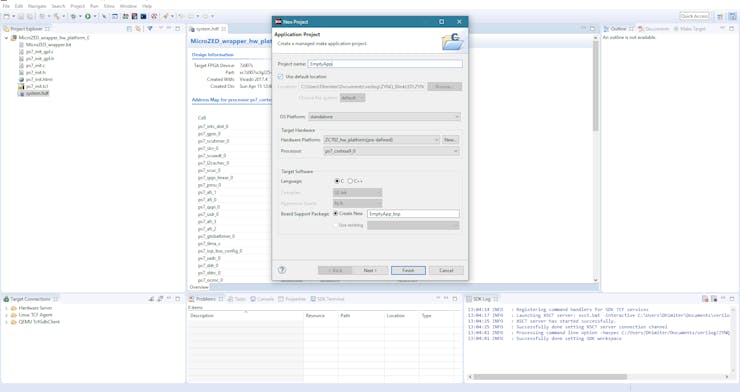740x392 pixels.
Task: Click the green Run toolbar icon
Action: pyautogui.click(x=87, y=16)
